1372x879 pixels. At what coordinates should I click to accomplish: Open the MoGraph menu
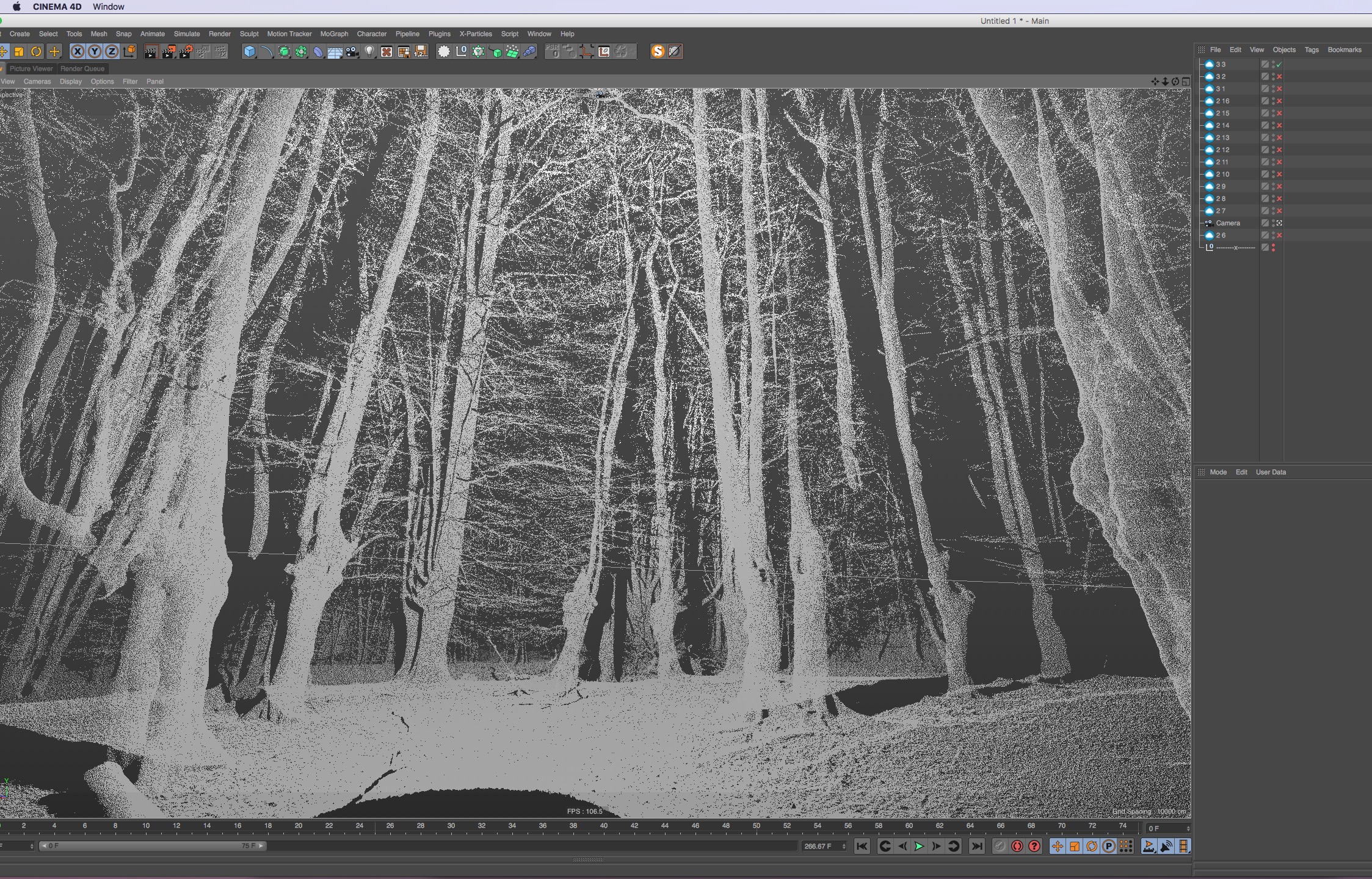(x=334, y=34)
